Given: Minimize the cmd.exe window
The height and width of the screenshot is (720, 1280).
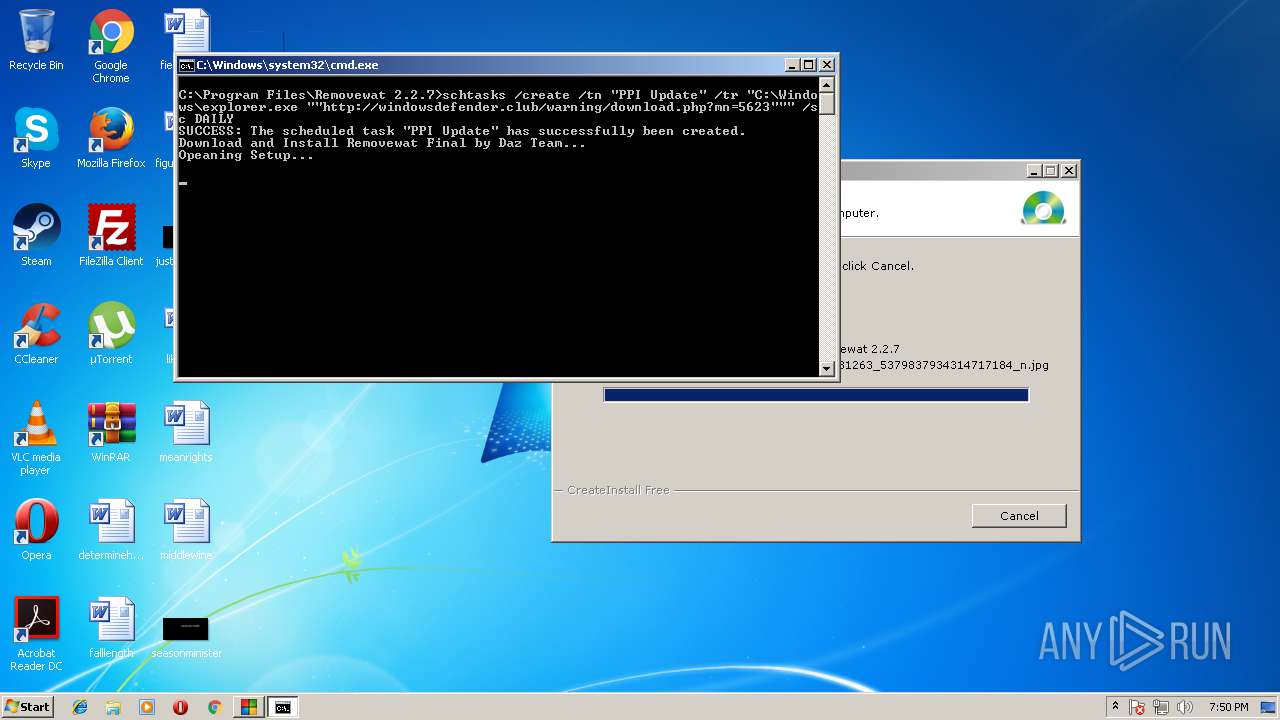Looking at the screenshot, I should 792,65.
